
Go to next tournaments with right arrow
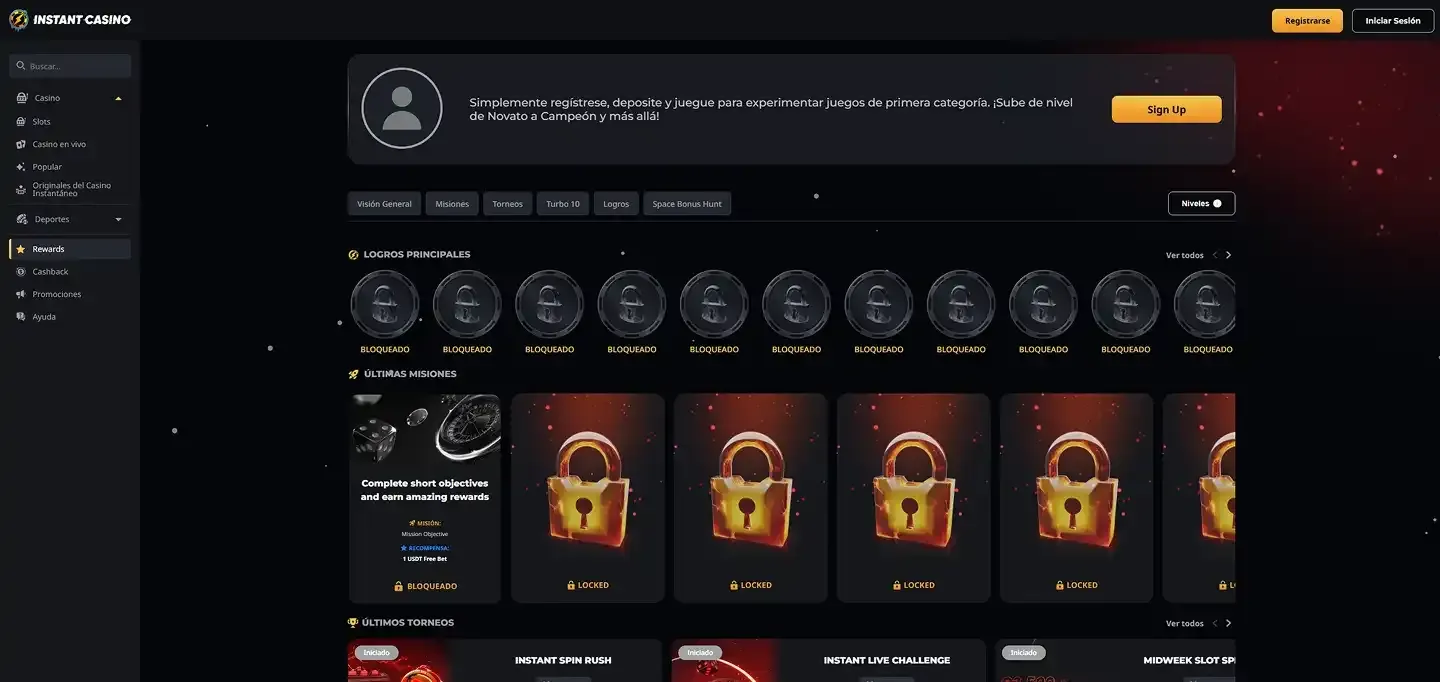[x=1229, y=623]
